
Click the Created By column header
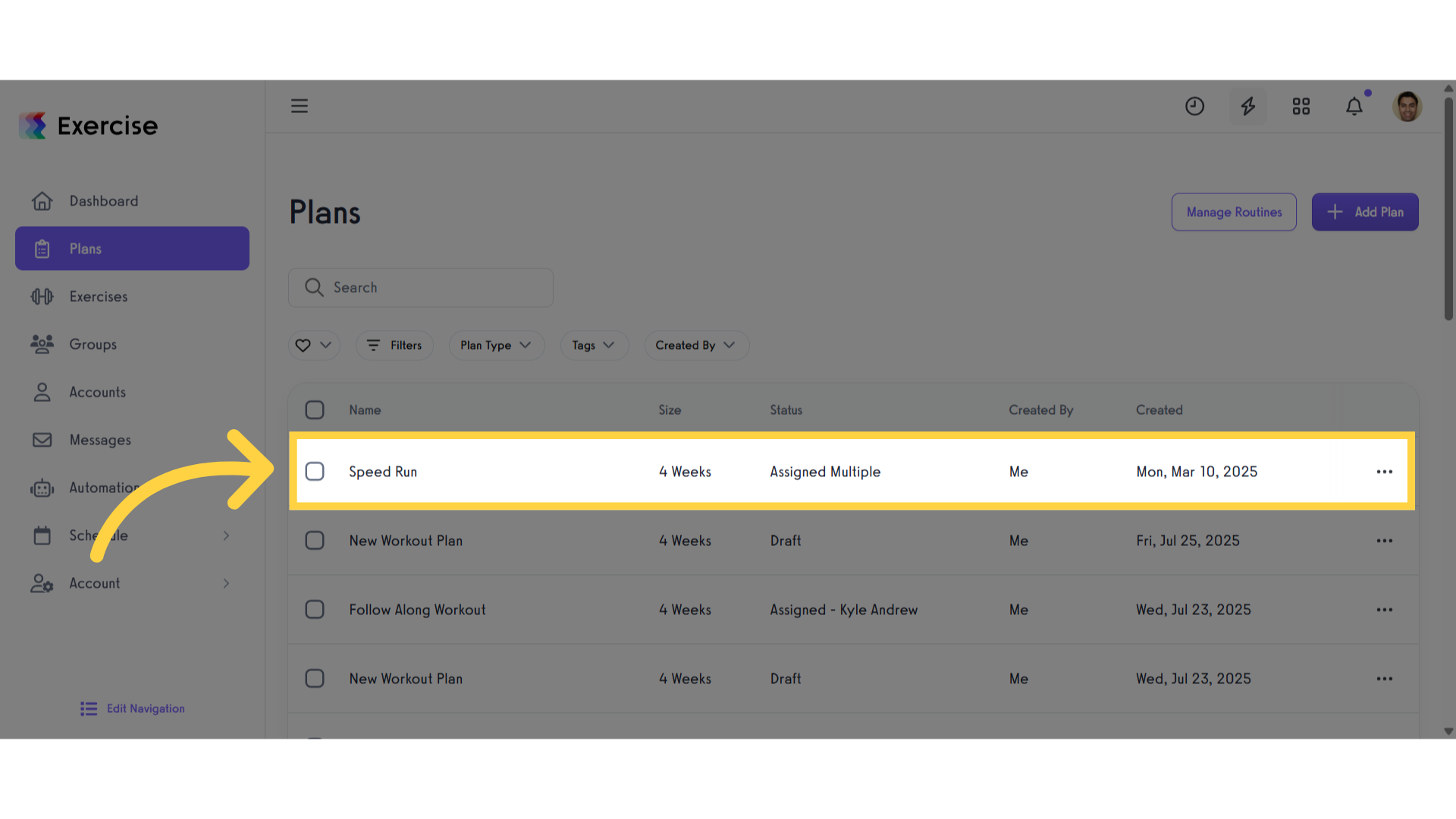[x=1040, y=410]
